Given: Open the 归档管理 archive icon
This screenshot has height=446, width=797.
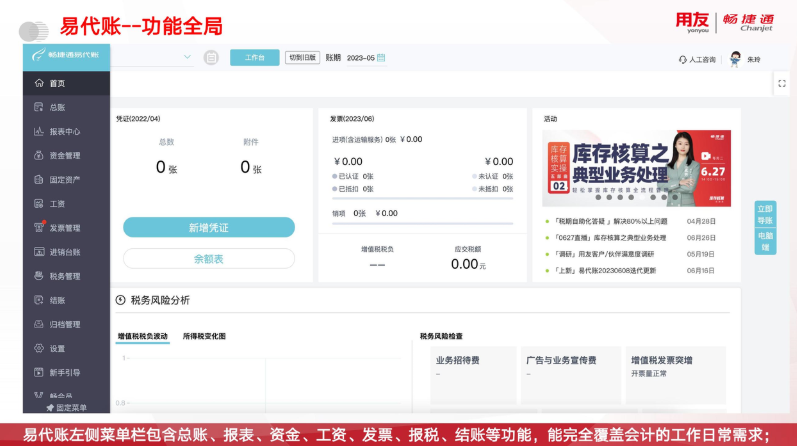Looking at the screenshot, I should tap(39, 324).
